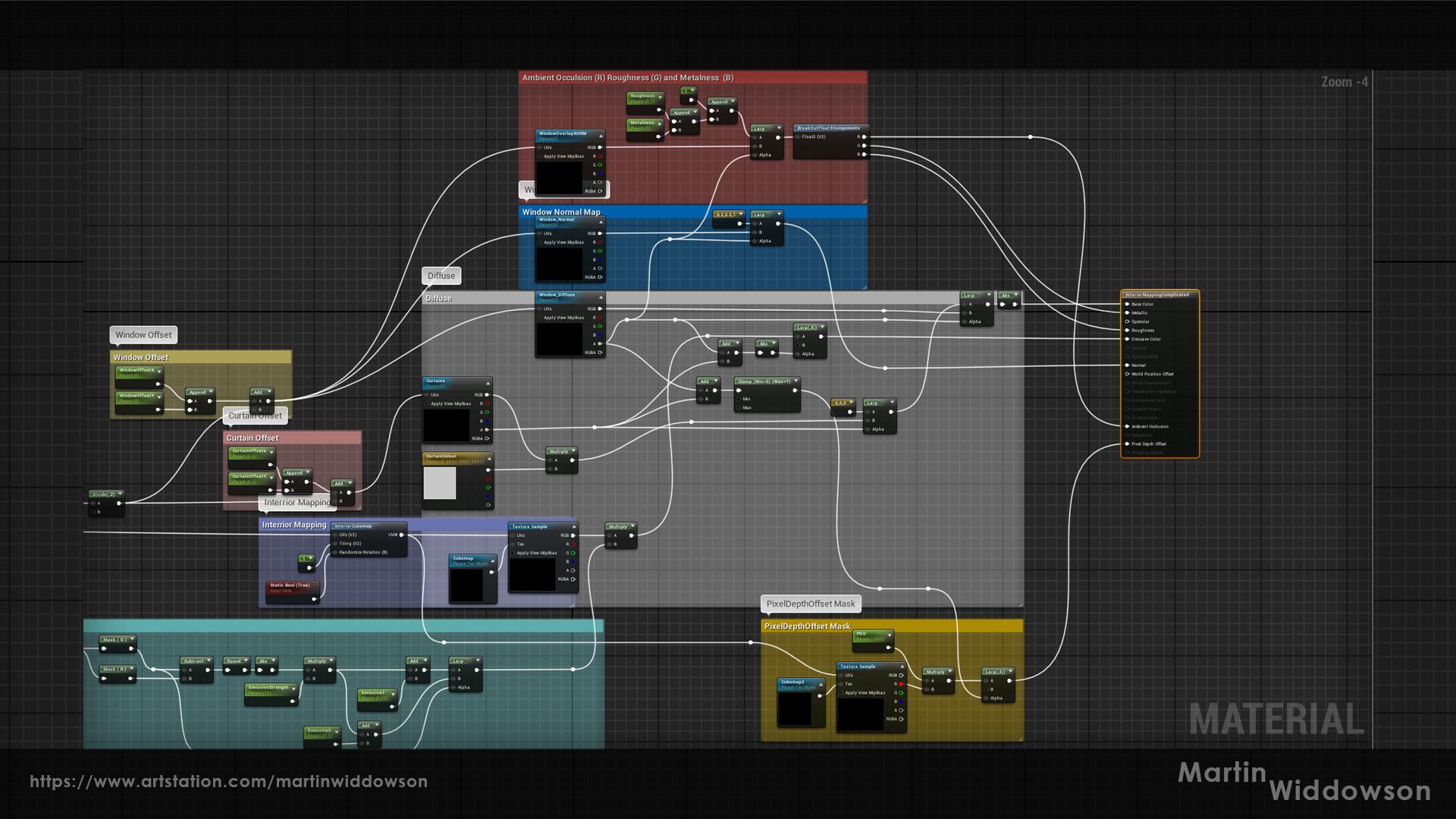Viewport: 1456px width, 819px height.
Task: Click the Base Color input pin on InteriorMappingComplicated
Action: (1127, 304)
